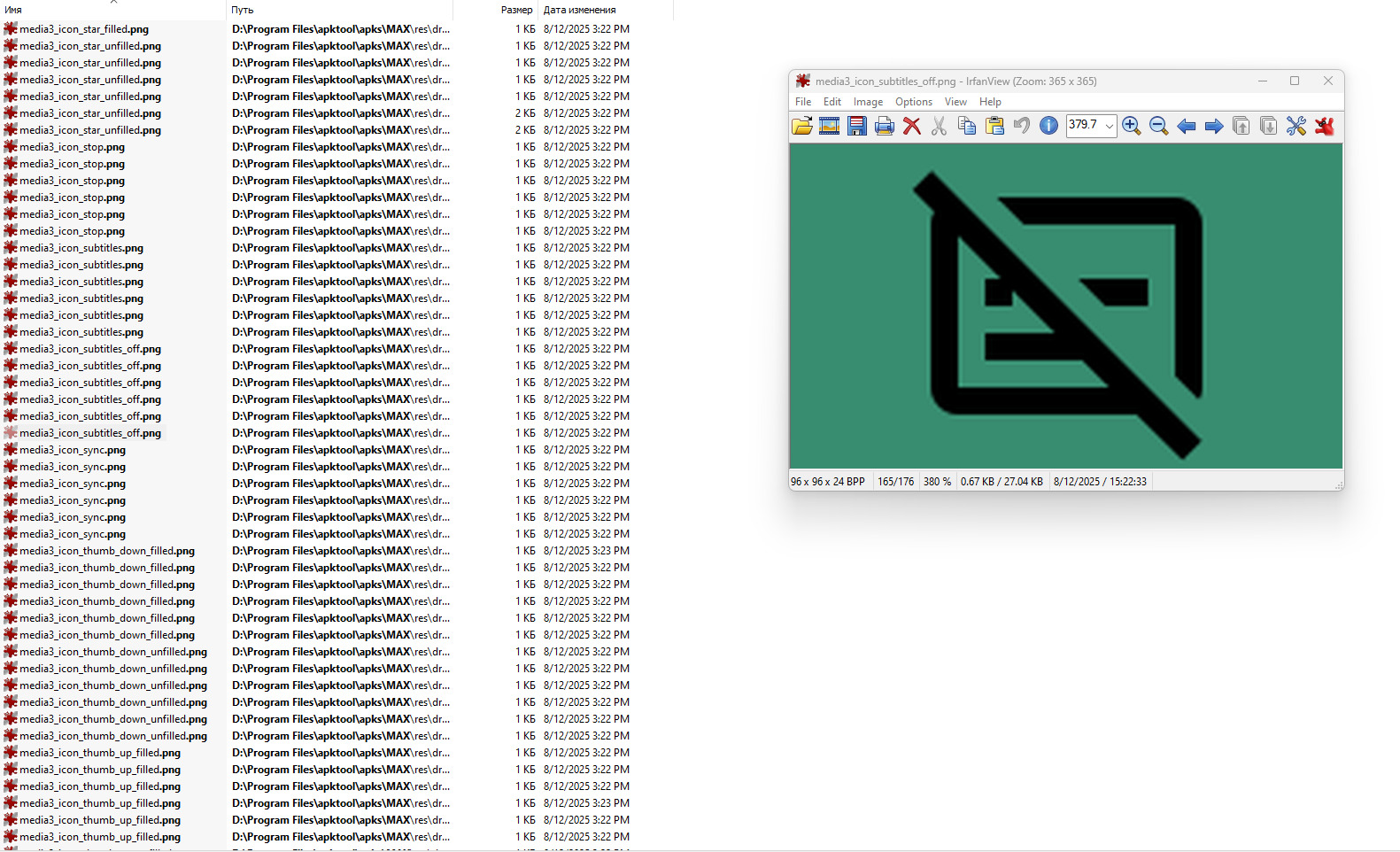The image size is (1400, 852).
Task: Go to previous image with left arrow
Action: click(1187, 126)
